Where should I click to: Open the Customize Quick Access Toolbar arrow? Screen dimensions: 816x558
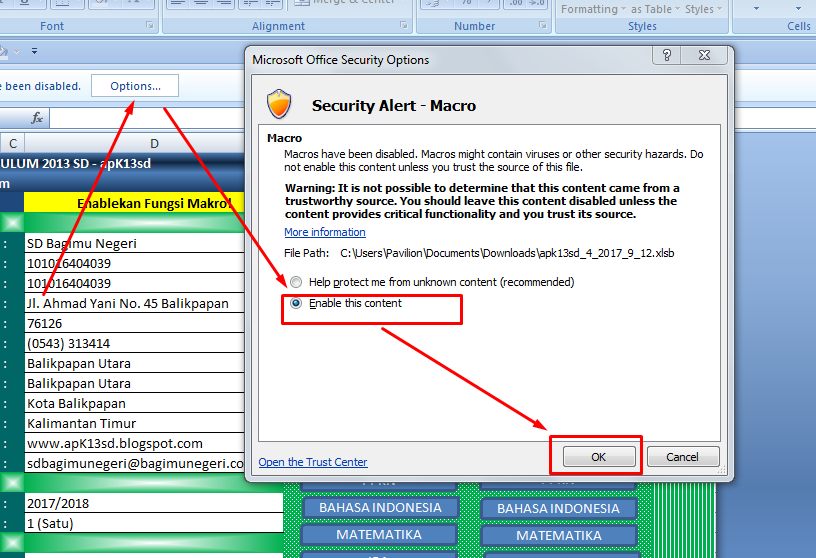[x=34, y=51]
